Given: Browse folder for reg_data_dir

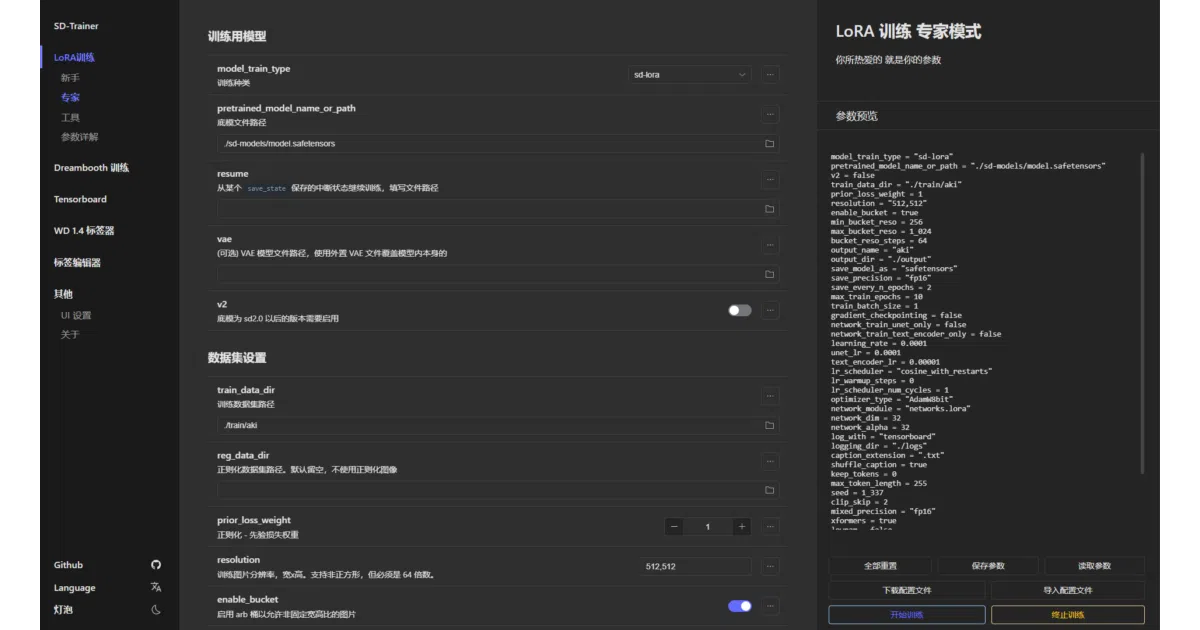Looking at the screenshot, I should (770, 490).
